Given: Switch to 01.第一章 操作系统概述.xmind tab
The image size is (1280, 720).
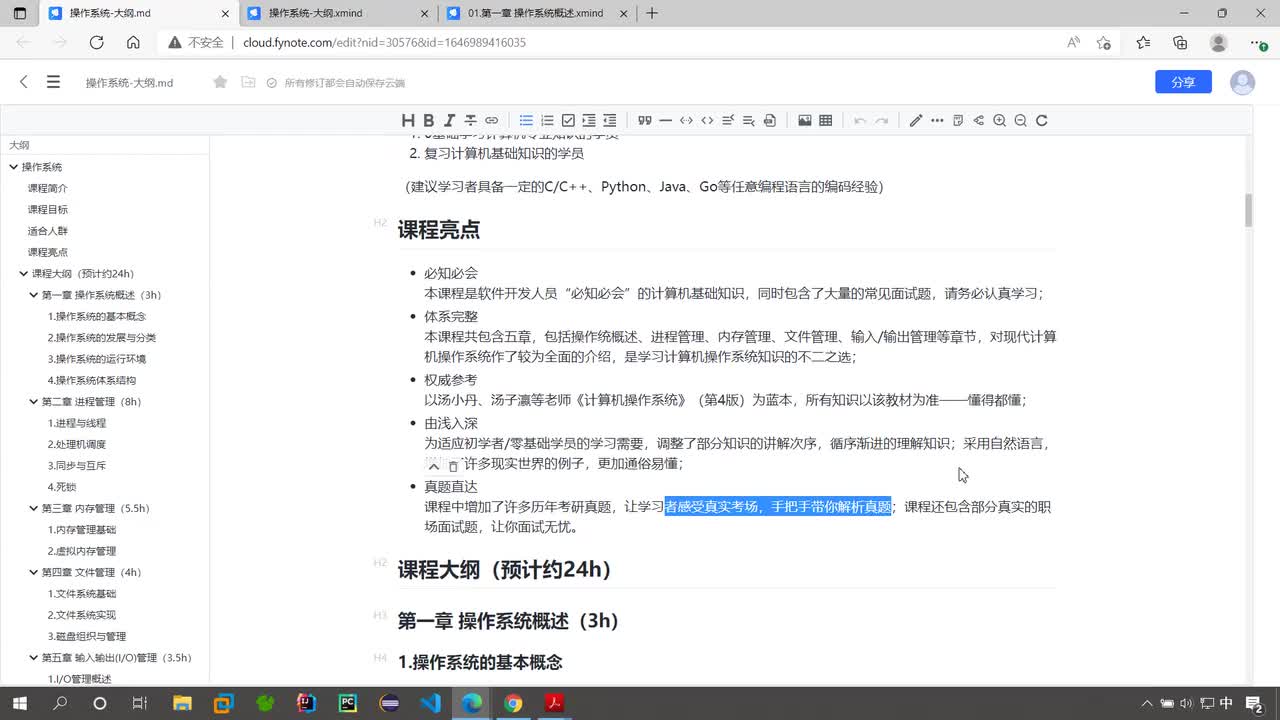Looking at the screenshot, I should click(x=537, y=13).
